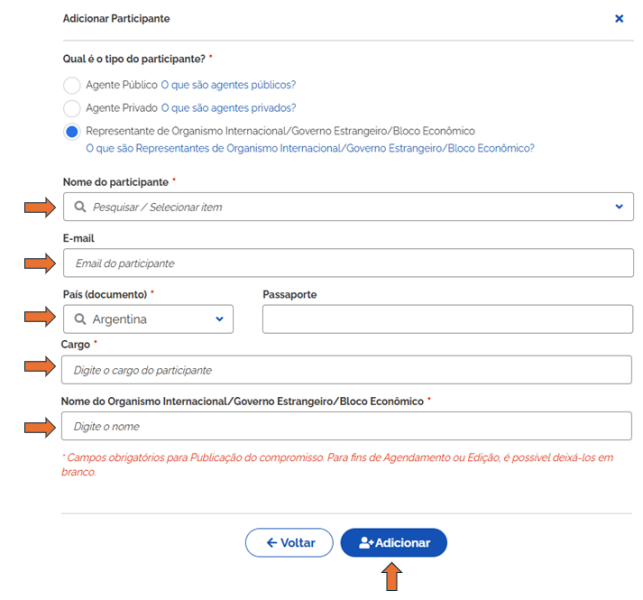Select the Agente Público radio option
Screen dimensions: 643x600
point(72,85)
